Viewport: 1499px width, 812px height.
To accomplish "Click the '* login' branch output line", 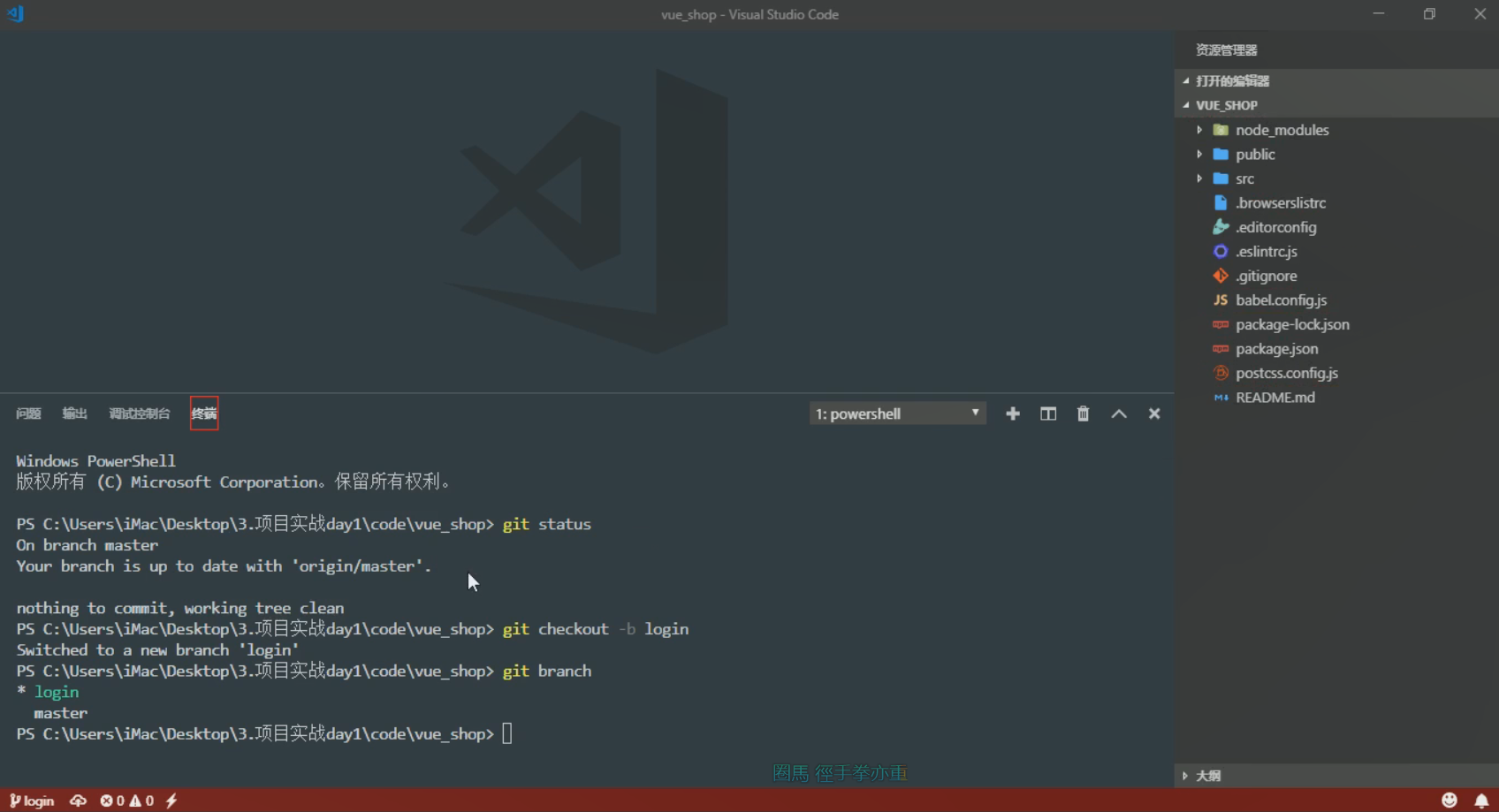I will click(48, 692).
